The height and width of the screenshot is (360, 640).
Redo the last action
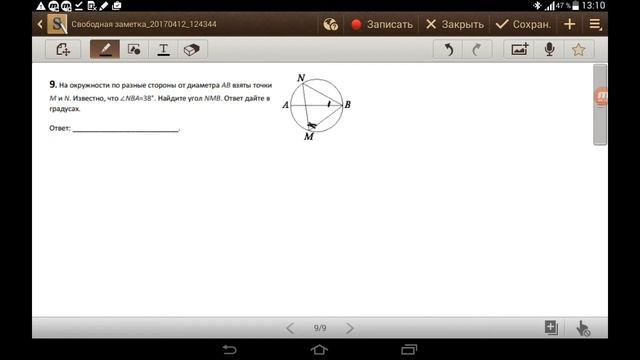[477, 49]
